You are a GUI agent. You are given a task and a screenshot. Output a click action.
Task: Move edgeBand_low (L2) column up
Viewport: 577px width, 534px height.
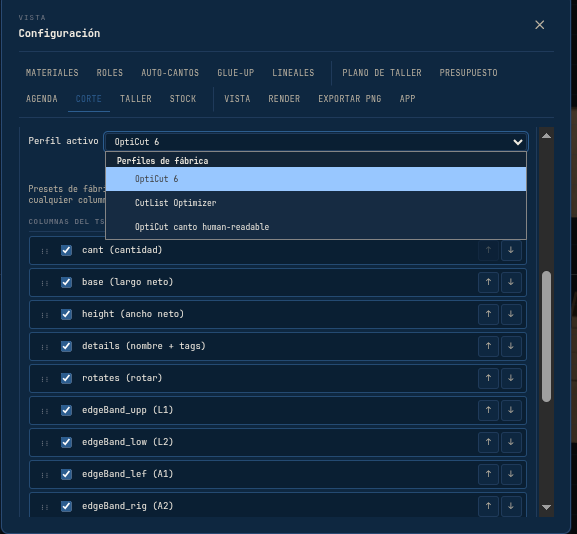click(x=488, y=442)
